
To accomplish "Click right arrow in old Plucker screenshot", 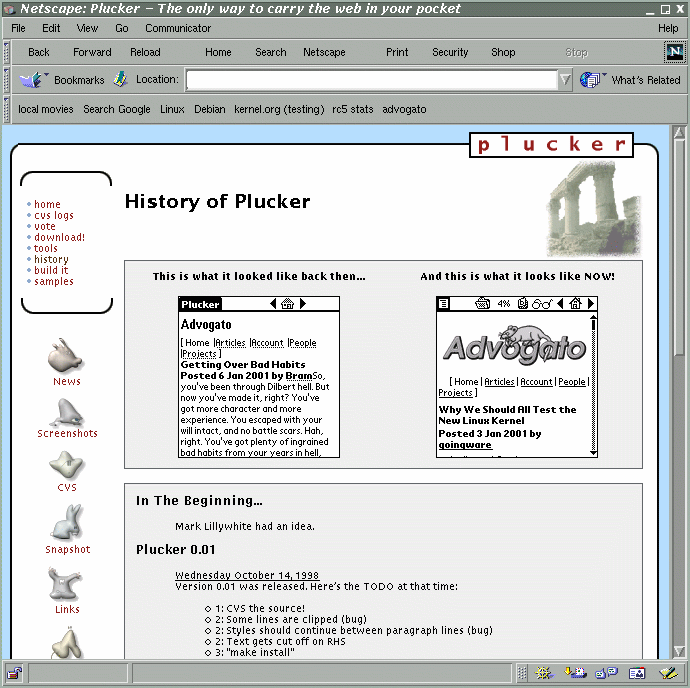I will tap(303, 303).
